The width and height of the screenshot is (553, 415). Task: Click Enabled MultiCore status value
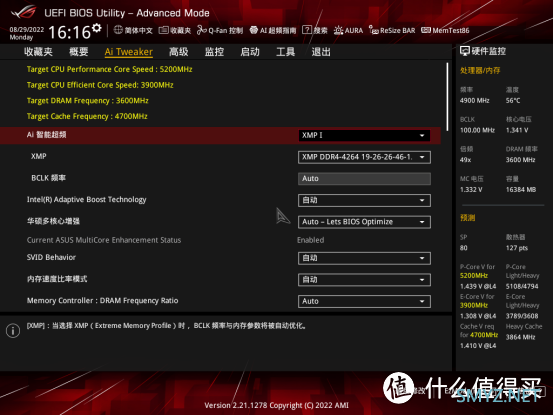pyautogui.click(x=310, y=240)
